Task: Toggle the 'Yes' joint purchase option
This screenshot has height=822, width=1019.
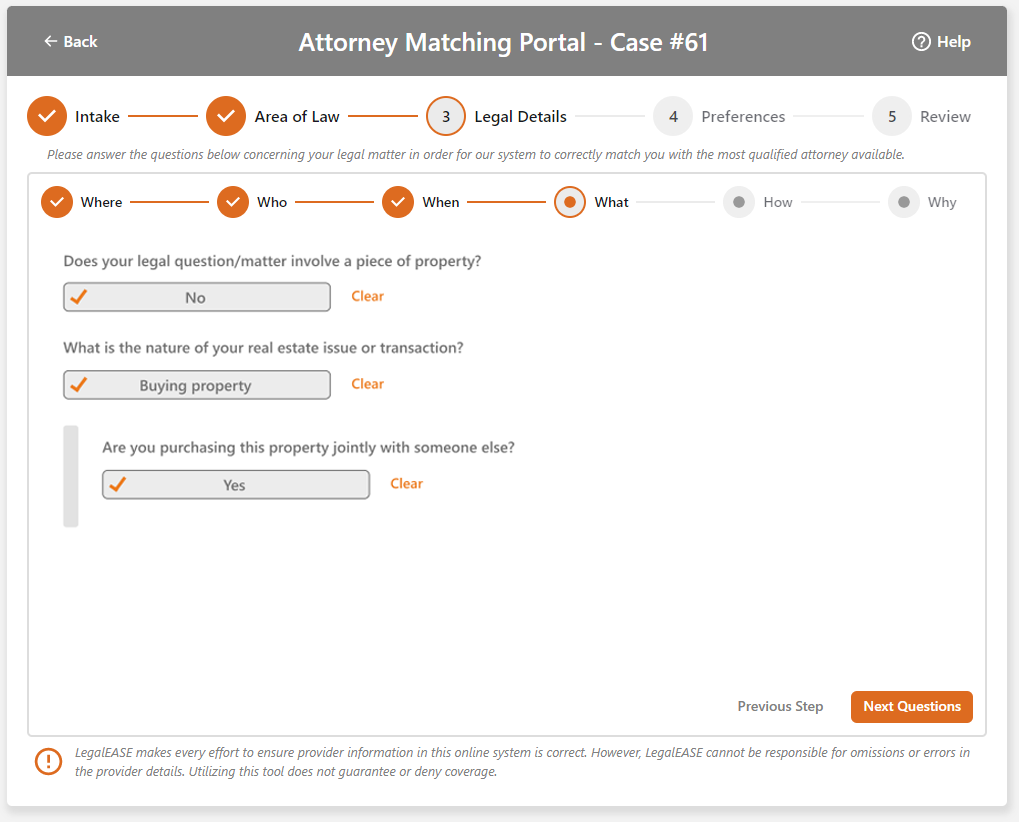Action: (235, 485)
